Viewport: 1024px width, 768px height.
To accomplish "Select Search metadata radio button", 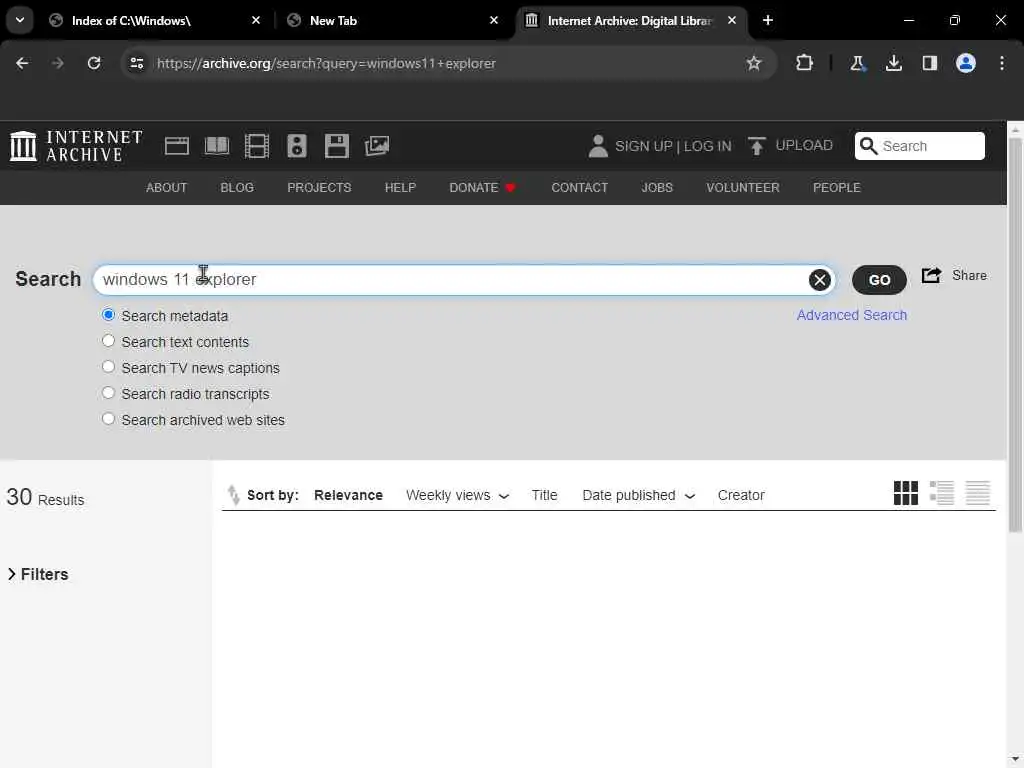I will point(108,315).
